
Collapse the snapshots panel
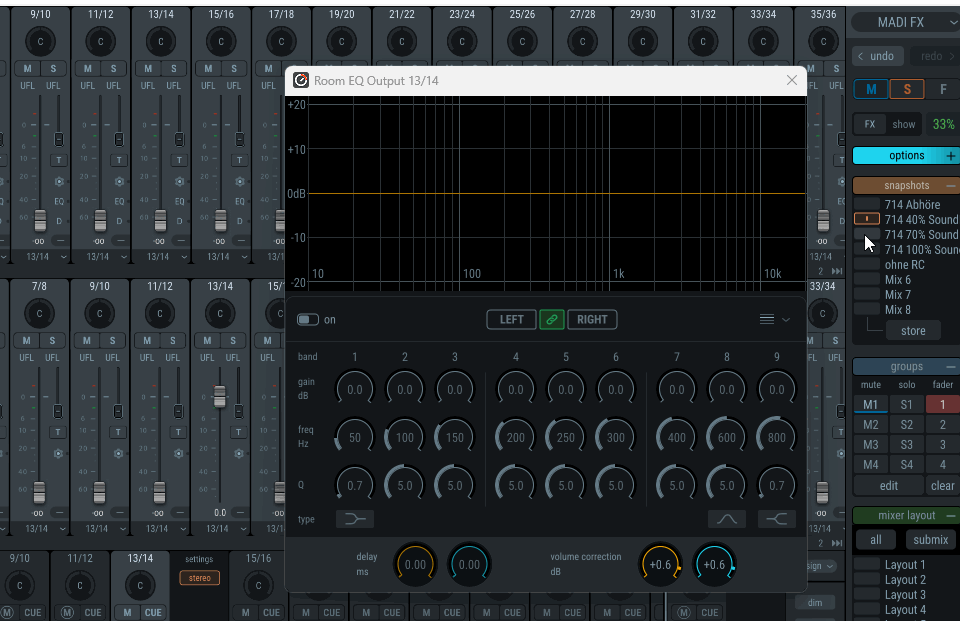click(x=950, y=186)
